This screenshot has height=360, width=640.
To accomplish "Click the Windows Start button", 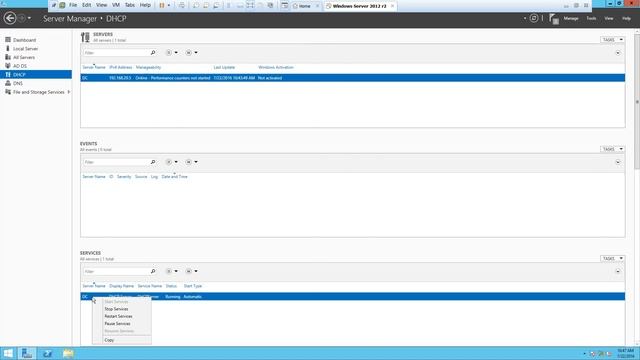I will [x=8, y=353].
